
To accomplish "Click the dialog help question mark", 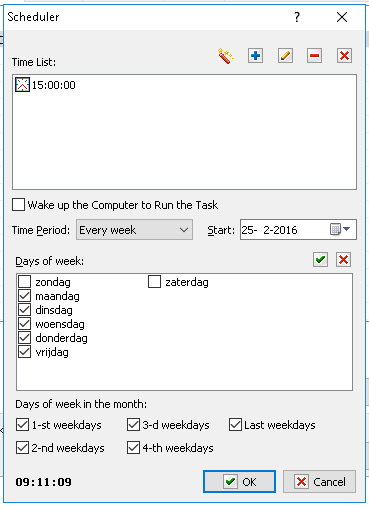I will tap(297, 17).
